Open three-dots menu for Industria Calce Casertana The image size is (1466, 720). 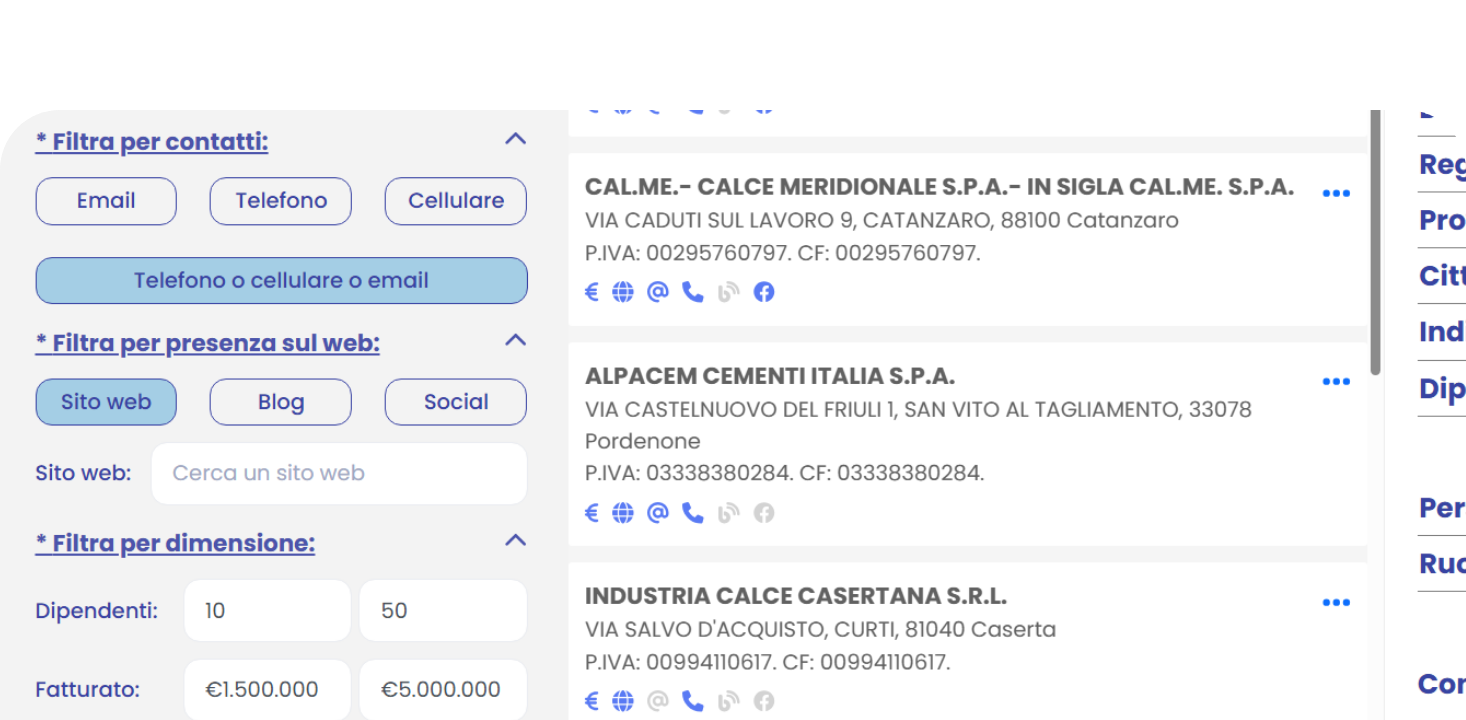(x=1336, y=602)
